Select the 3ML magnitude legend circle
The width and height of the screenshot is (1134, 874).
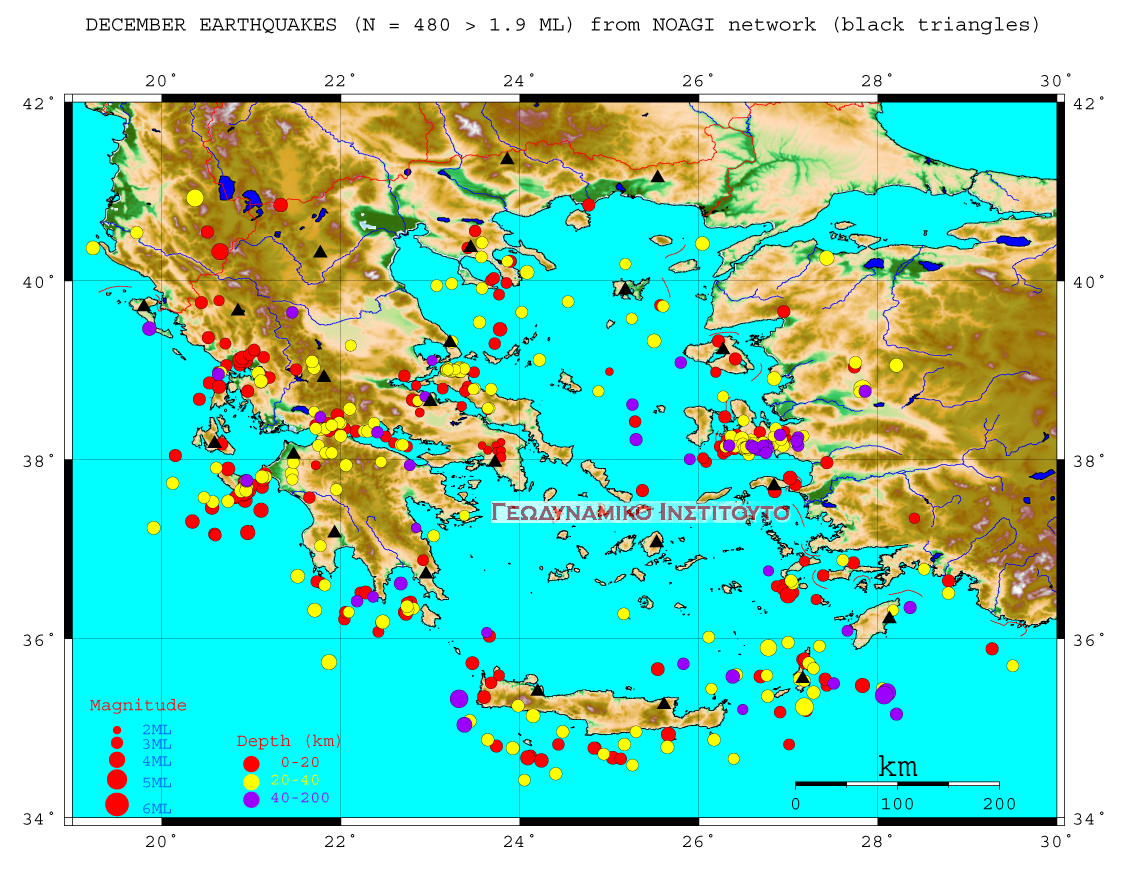pos(116,743)
